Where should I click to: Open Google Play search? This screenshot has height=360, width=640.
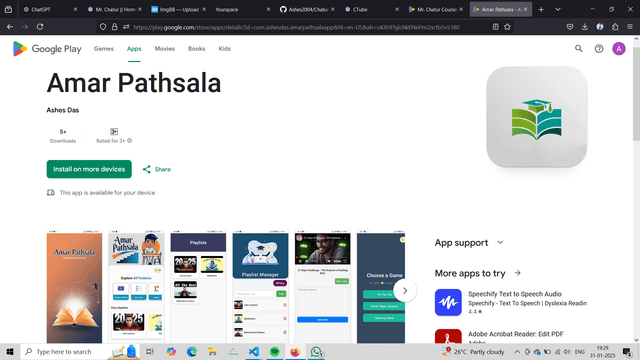[x=578, y=49]
